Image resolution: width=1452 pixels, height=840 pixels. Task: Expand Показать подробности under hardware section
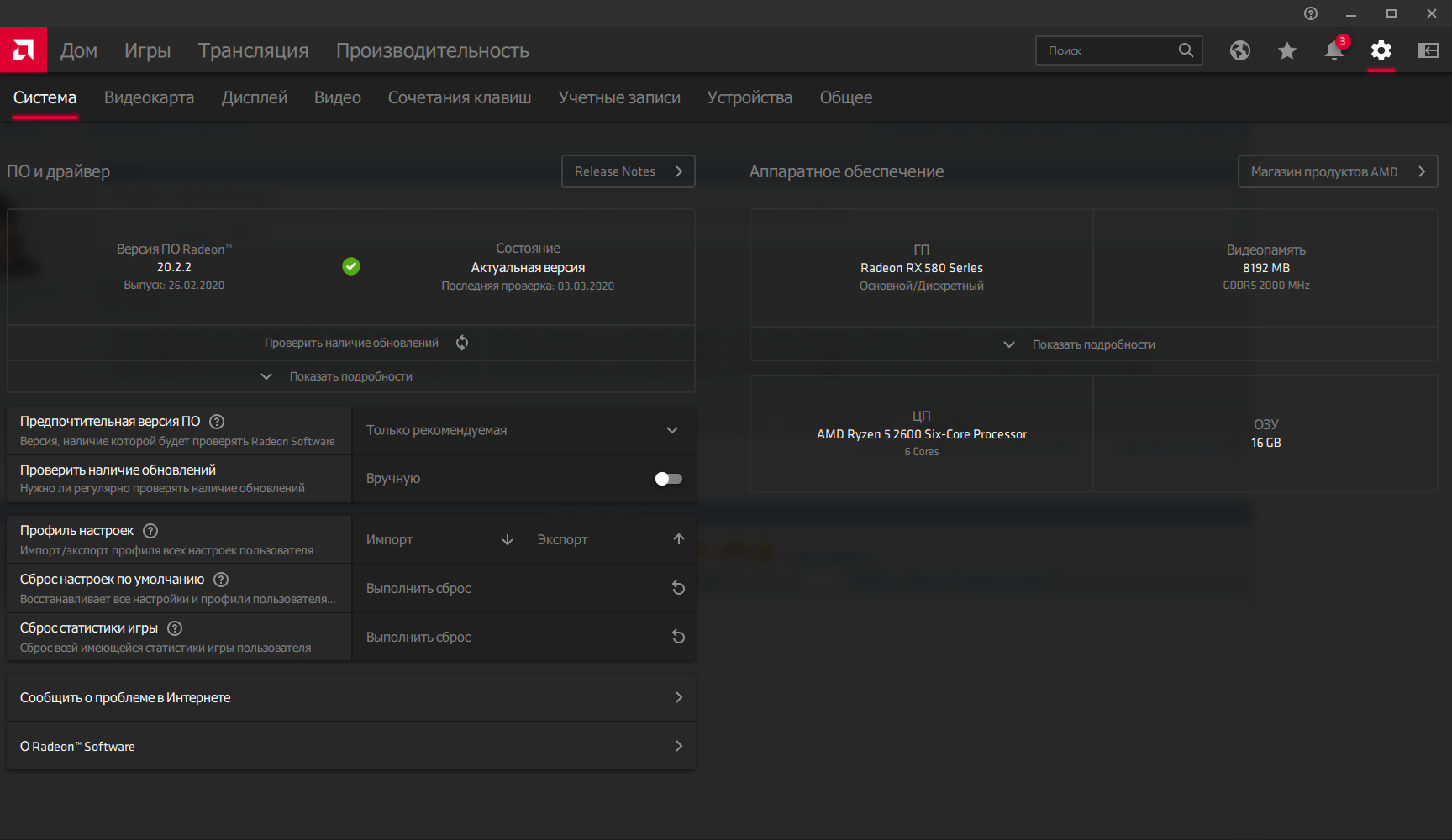pyautogui.click(x=1092, y=344)
